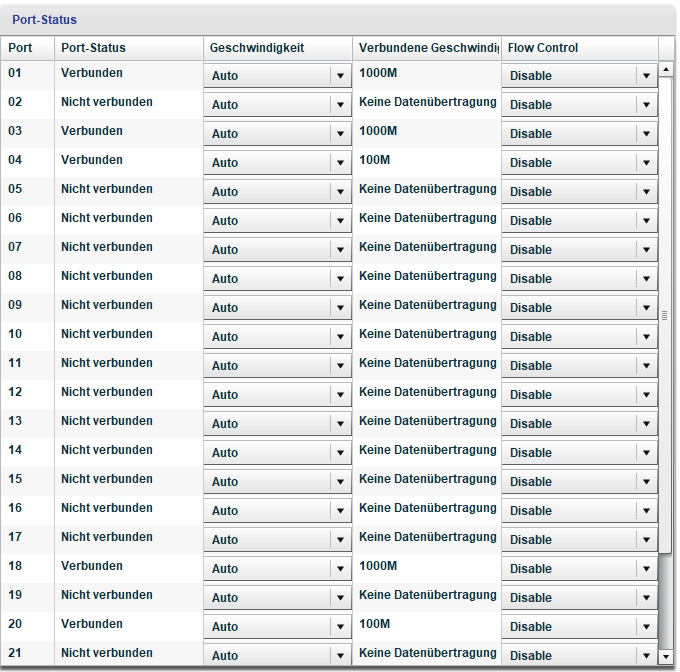This screenshot has width=680, height=672.
Task: Click the vertical scrollbar thumb
Action: pyautogui.click(x=666, y=315)
